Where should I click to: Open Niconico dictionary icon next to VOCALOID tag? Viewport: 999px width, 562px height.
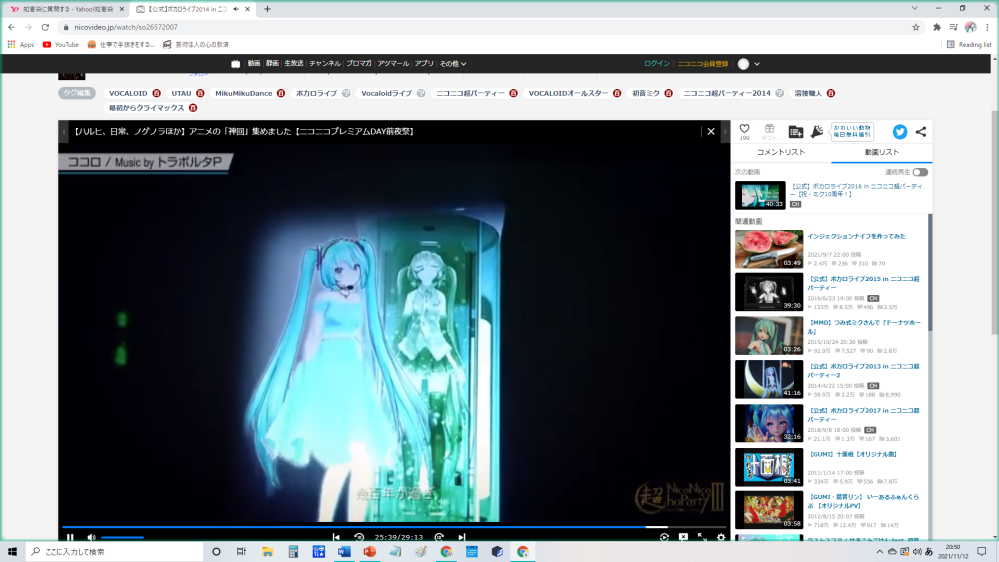[156, 93]
